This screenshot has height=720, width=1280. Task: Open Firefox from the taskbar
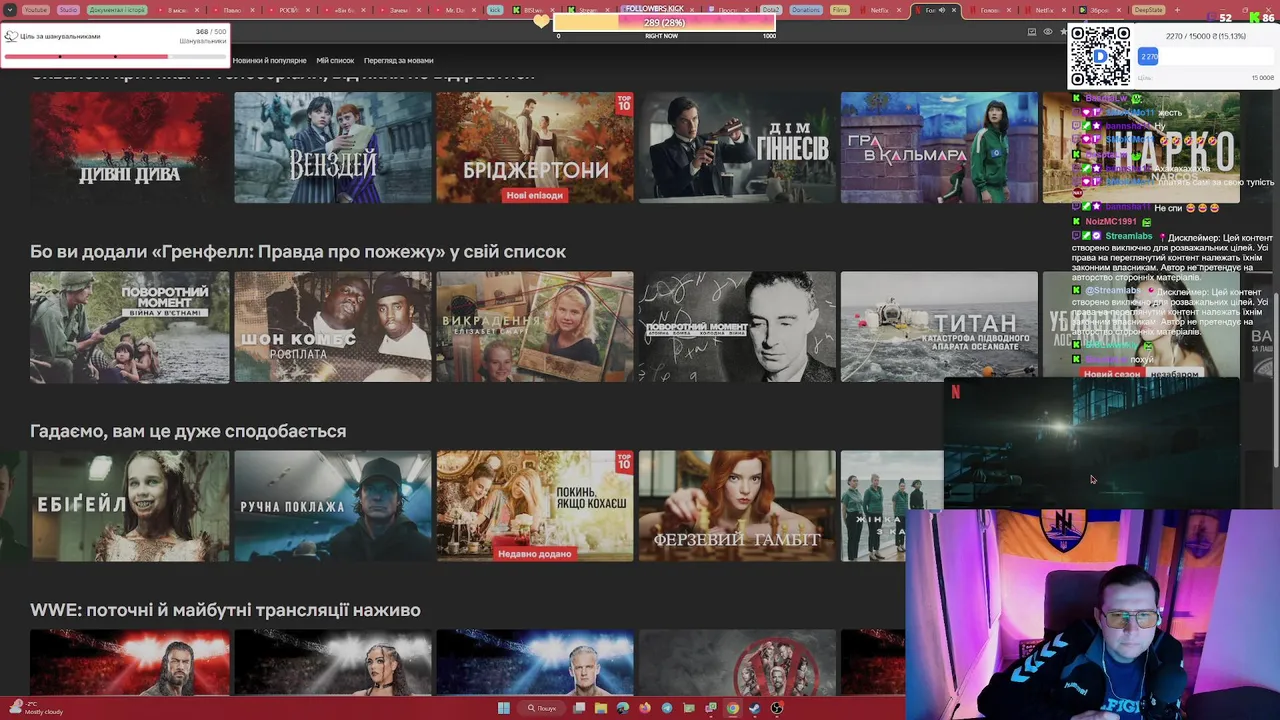tap(645, 708)
